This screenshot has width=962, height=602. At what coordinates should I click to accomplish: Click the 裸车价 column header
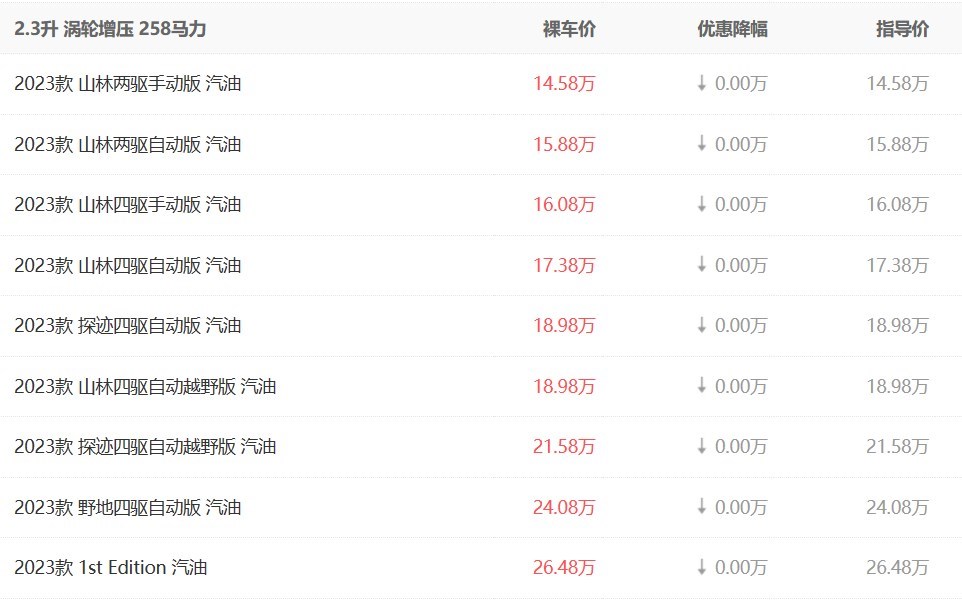(x=569, y=29)
